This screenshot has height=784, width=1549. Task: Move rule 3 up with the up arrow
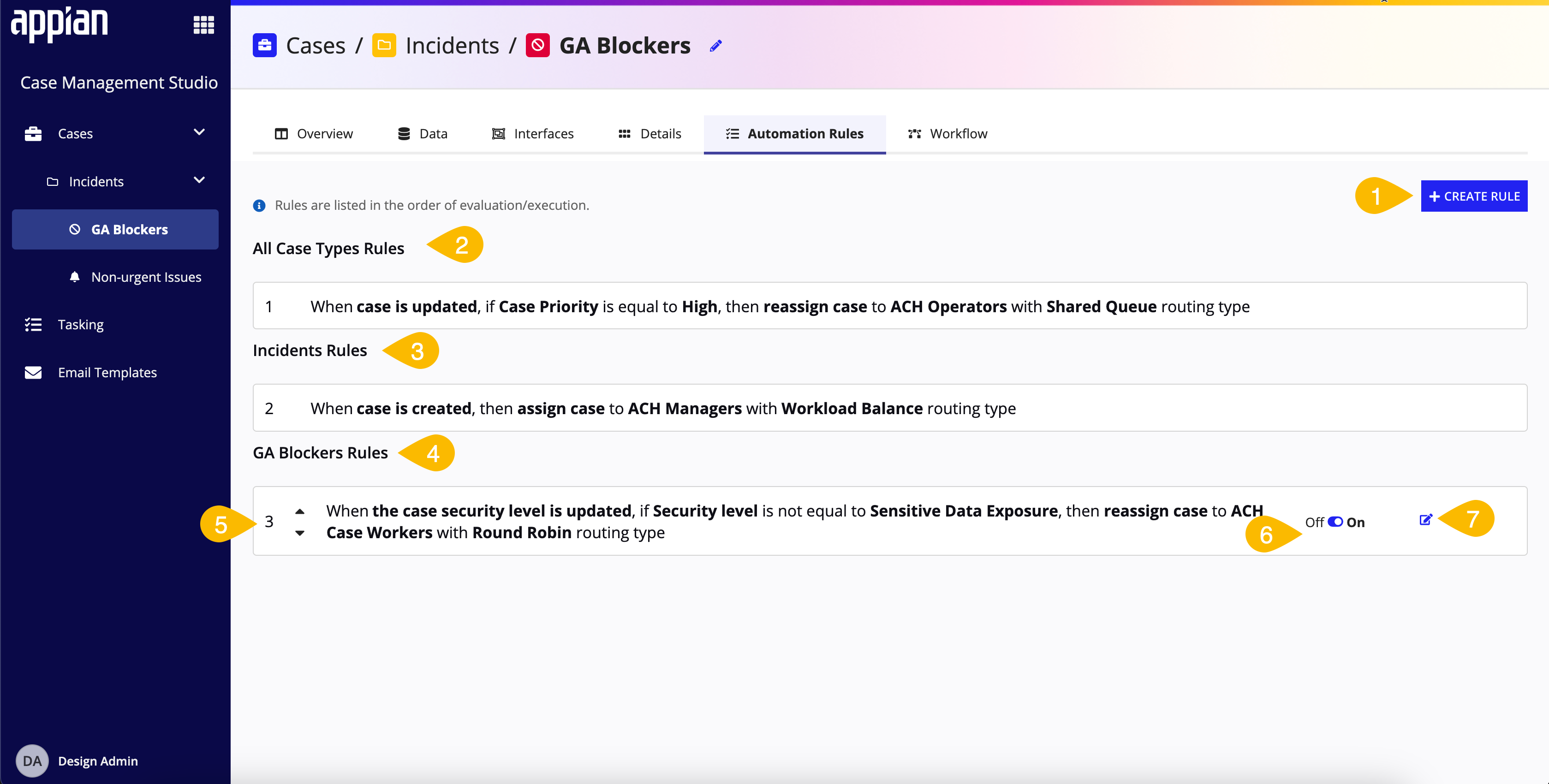click(x=299, y=511)
